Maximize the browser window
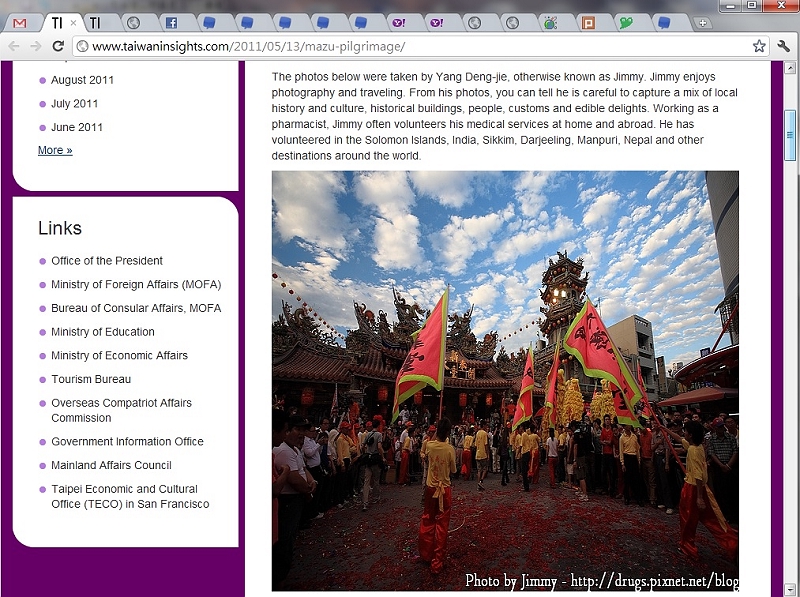This screenshot has width=800, height=597. 752,6
